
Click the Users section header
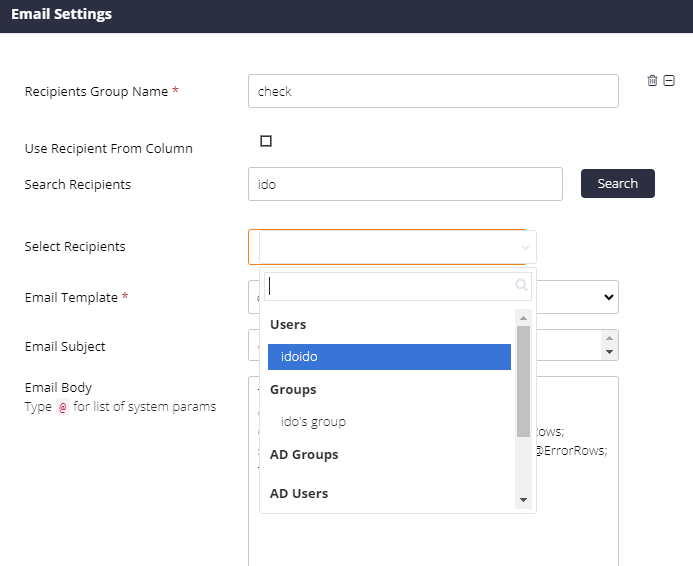[x=288, y=324]
